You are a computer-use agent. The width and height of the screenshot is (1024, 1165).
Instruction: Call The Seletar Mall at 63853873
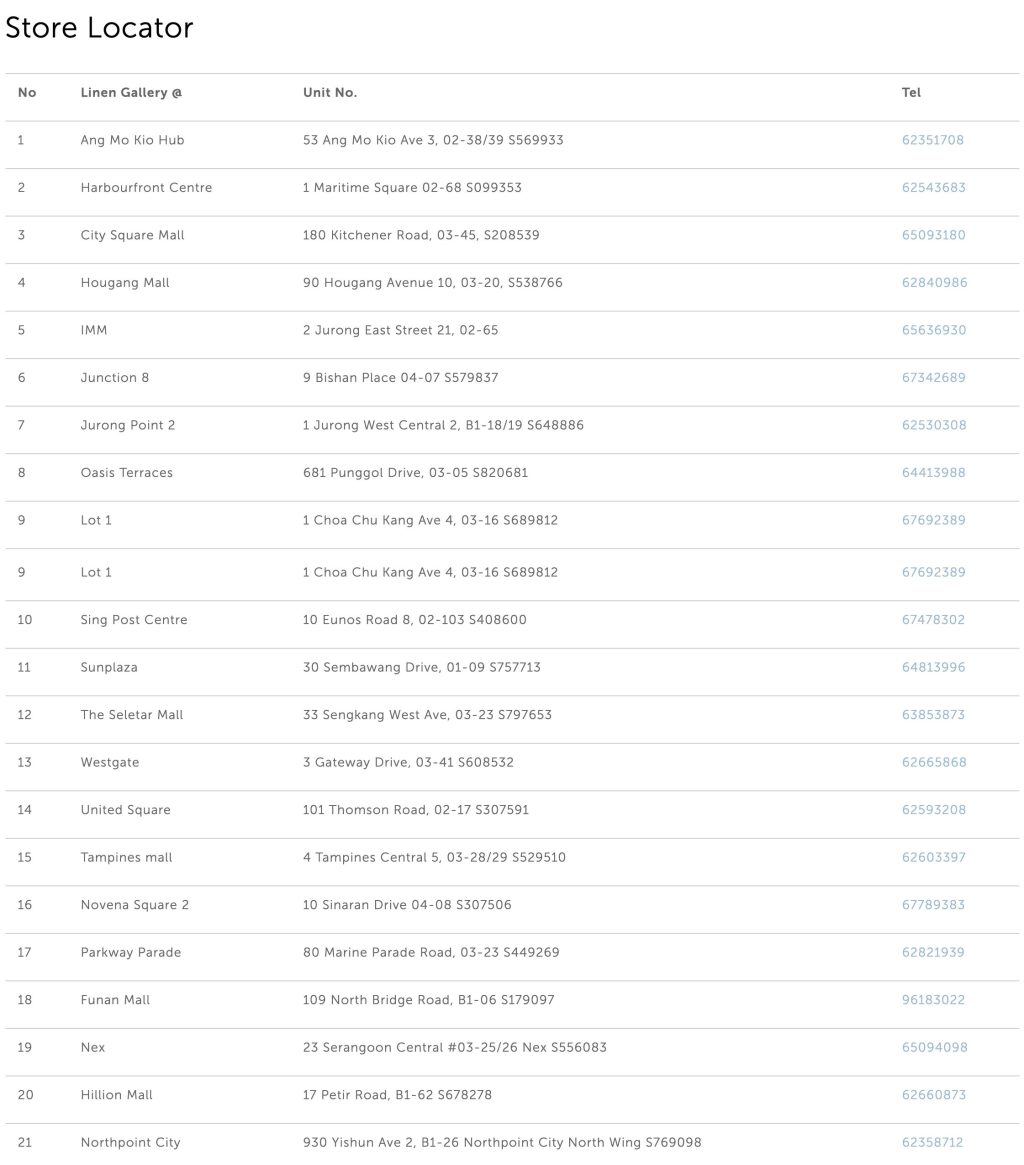click(933, 715)
